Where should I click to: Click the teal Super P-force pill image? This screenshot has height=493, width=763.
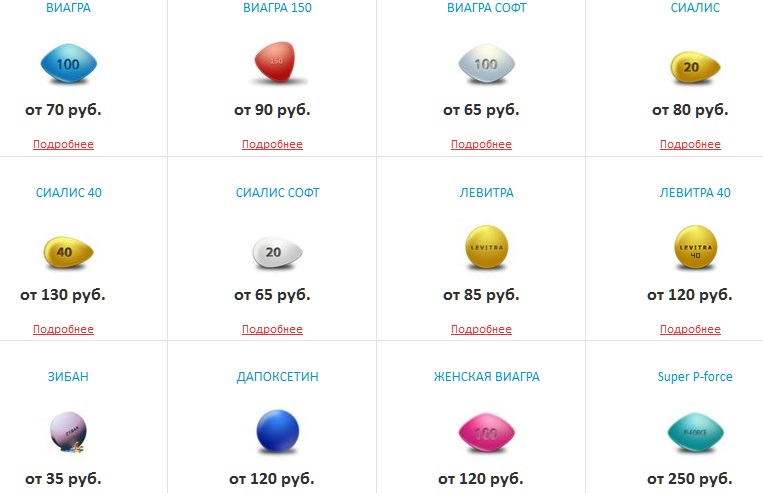[x=695, y=432]
